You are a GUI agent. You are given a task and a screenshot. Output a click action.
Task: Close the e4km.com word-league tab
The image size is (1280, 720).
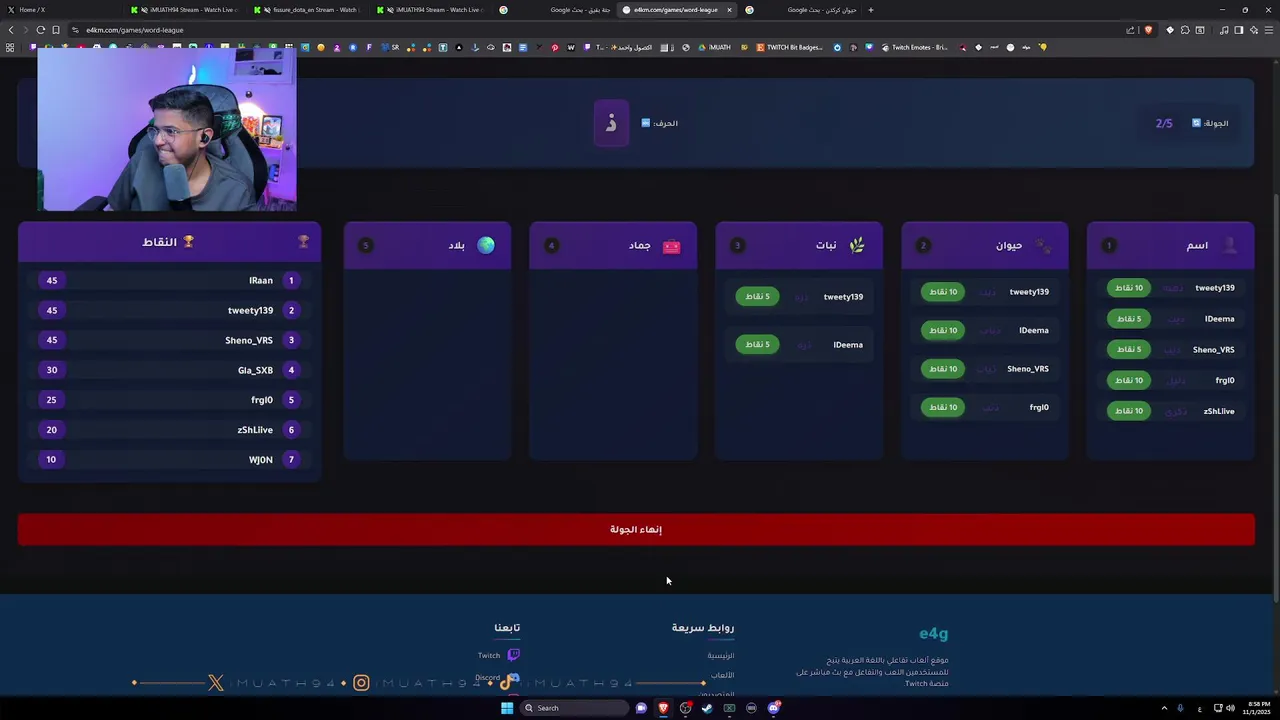point(729,10)
